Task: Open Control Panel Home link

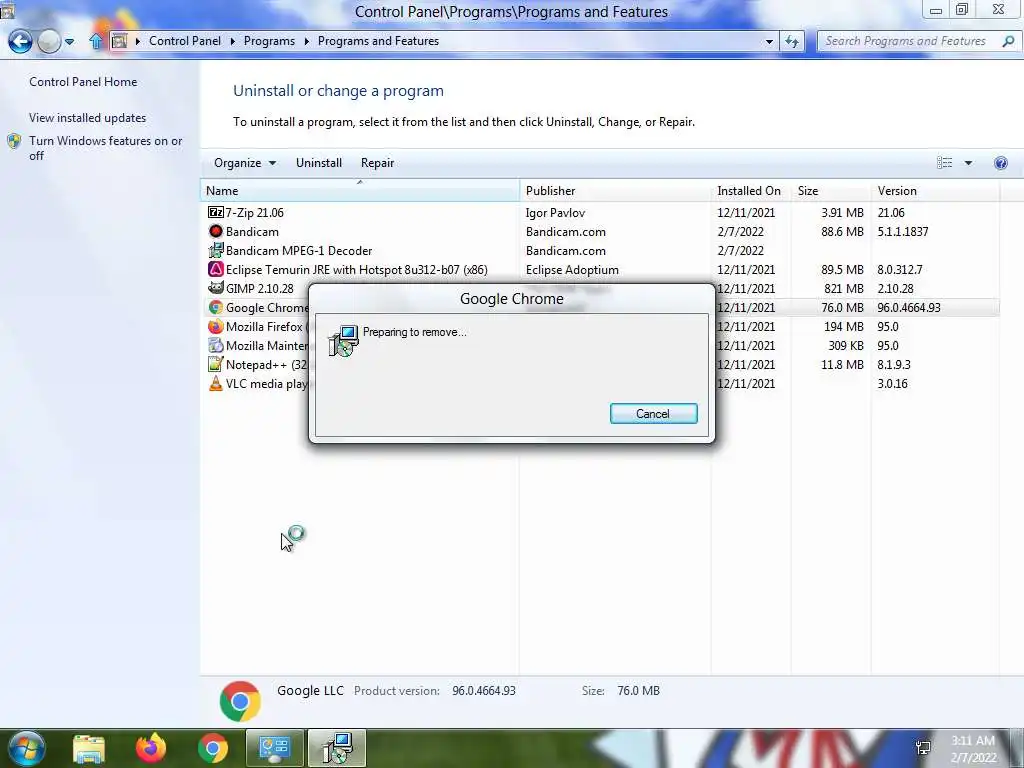Action: click(x=83, y=82)
